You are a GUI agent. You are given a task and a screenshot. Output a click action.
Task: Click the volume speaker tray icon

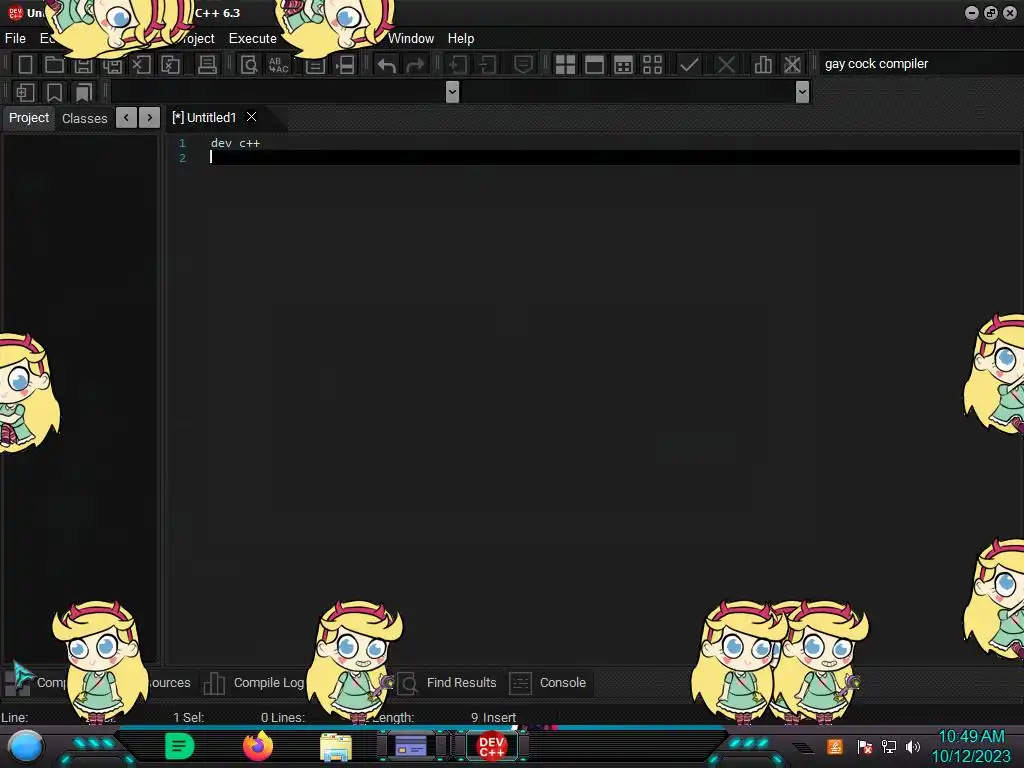(x=913, y=746)
